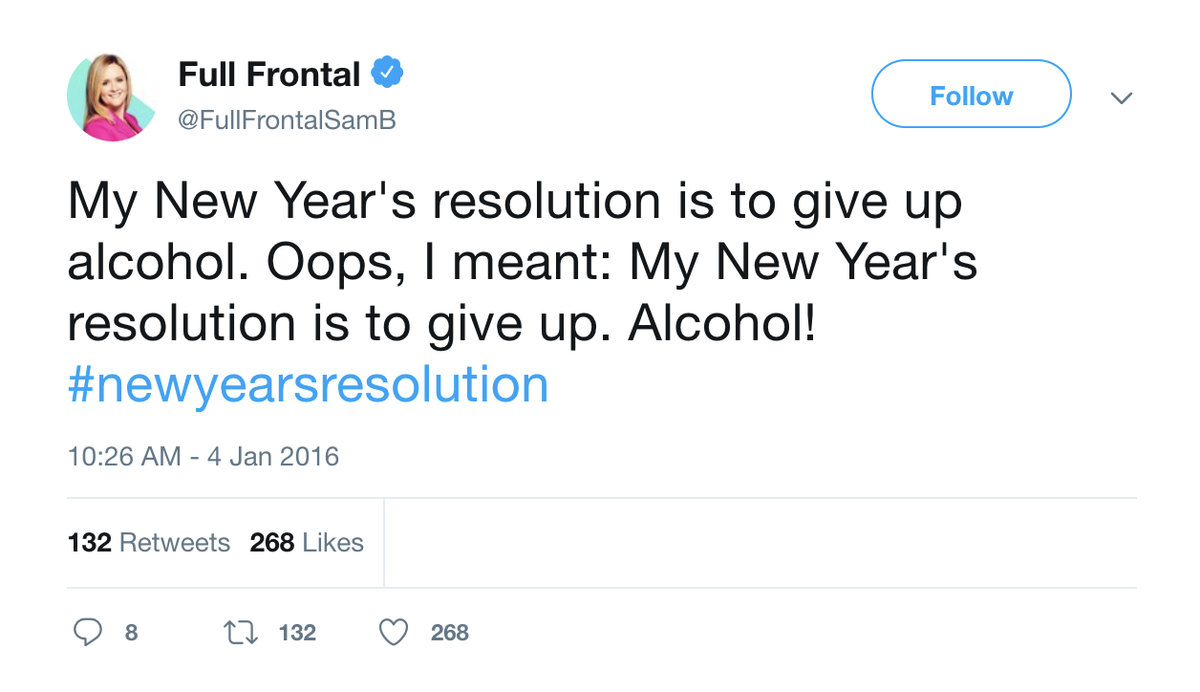The image size is (1200, 692).
Task: Click 'resolution is to give up.' on the third line
Action: (x=340, y=324)
